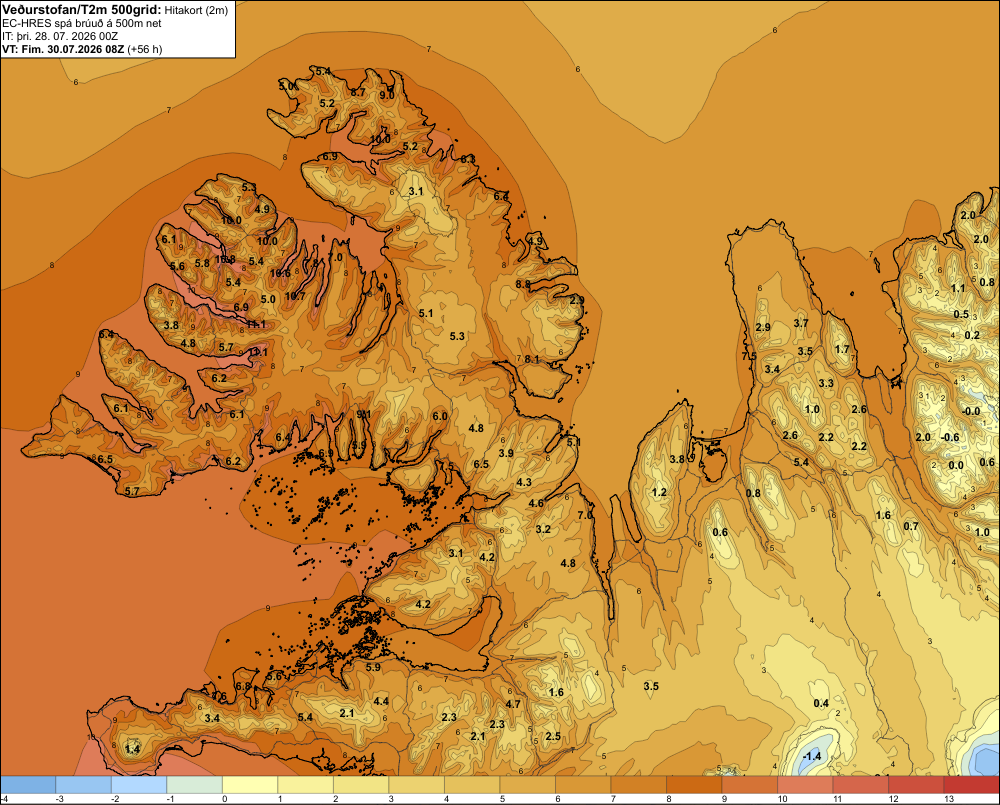Click the -0.6 temperature label in the east
1000x805 pixels.
tap(950, 437)
